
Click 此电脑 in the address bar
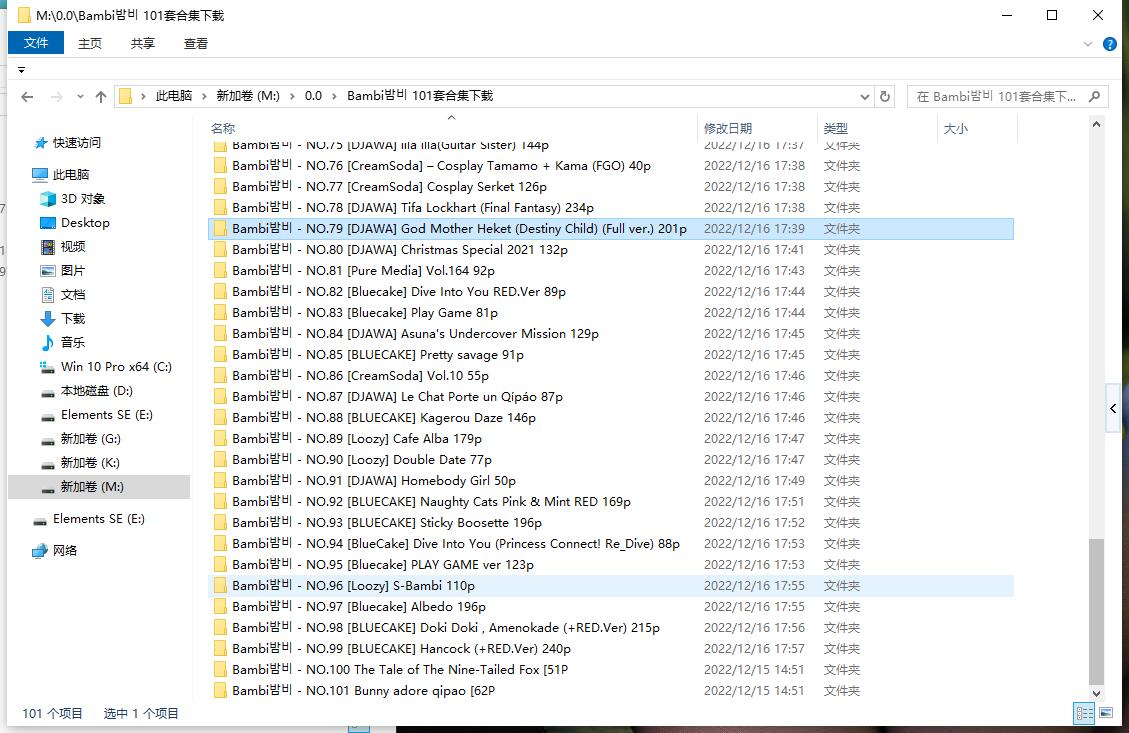coord(174,96)
